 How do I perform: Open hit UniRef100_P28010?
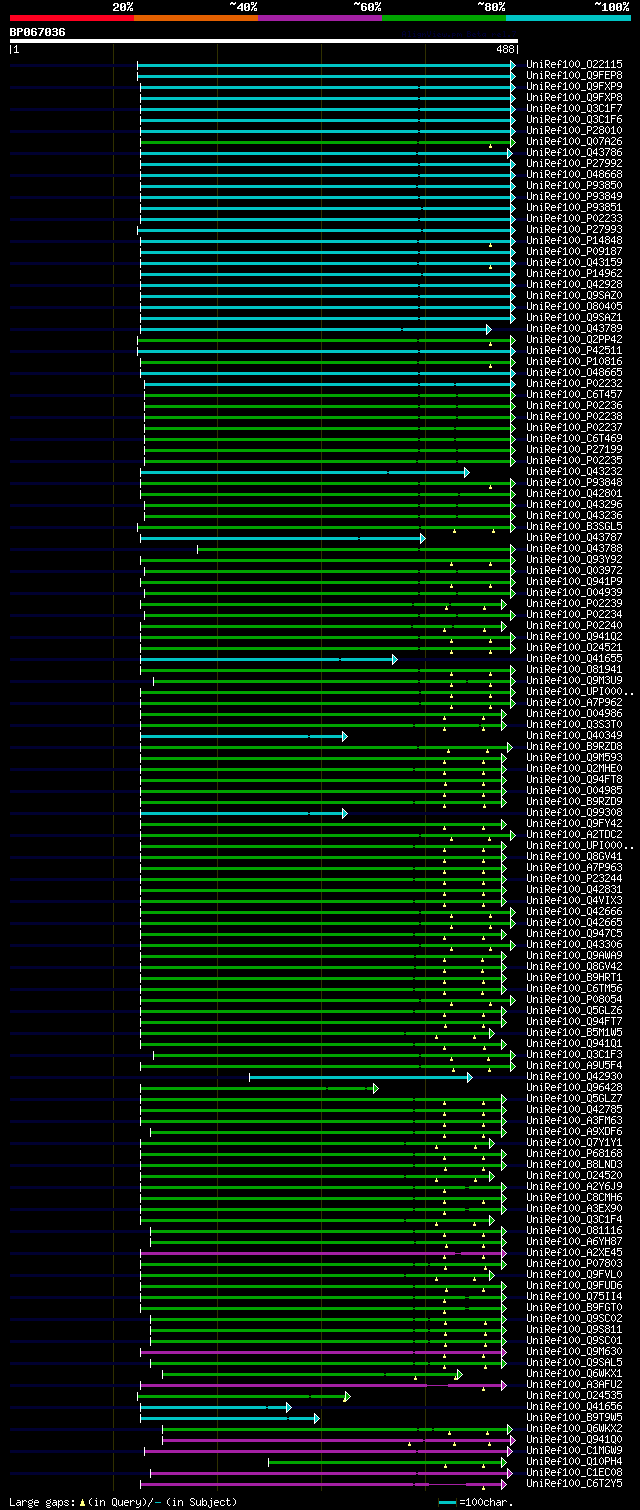tap(574, 130)
